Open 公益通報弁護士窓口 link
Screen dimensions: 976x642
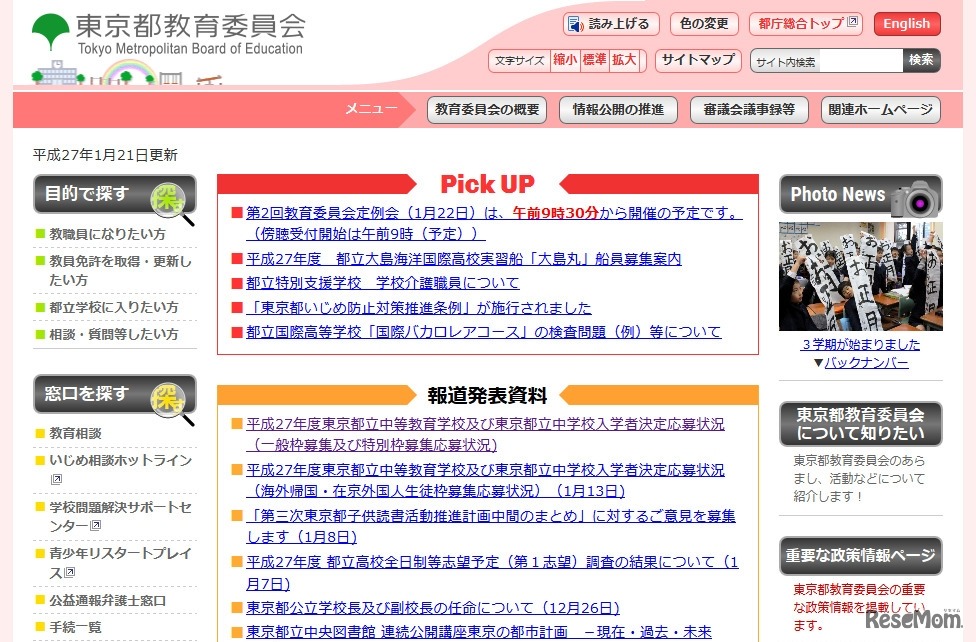coord(107,600)
